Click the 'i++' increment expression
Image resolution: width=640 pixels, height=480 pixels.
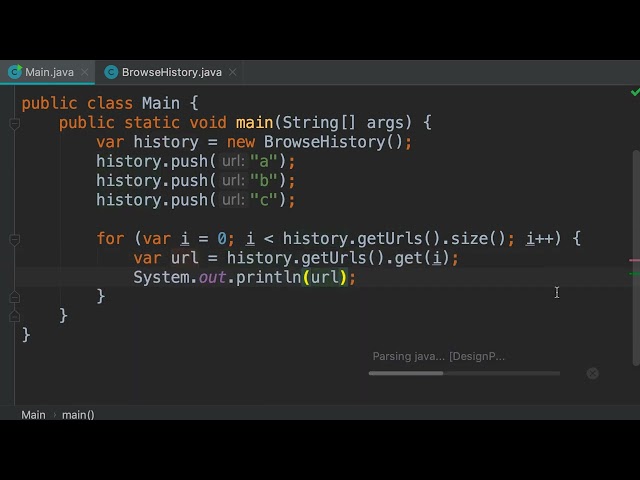point(539,238)
